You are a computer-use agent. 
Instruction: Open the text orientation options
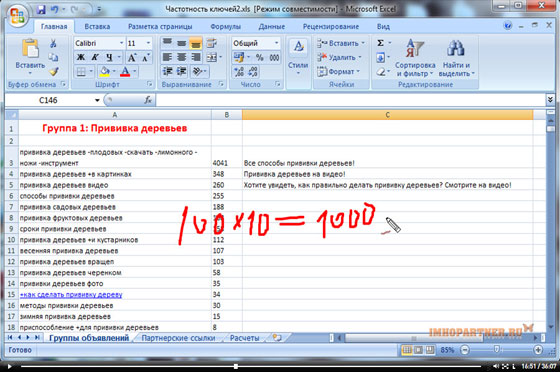198,71
